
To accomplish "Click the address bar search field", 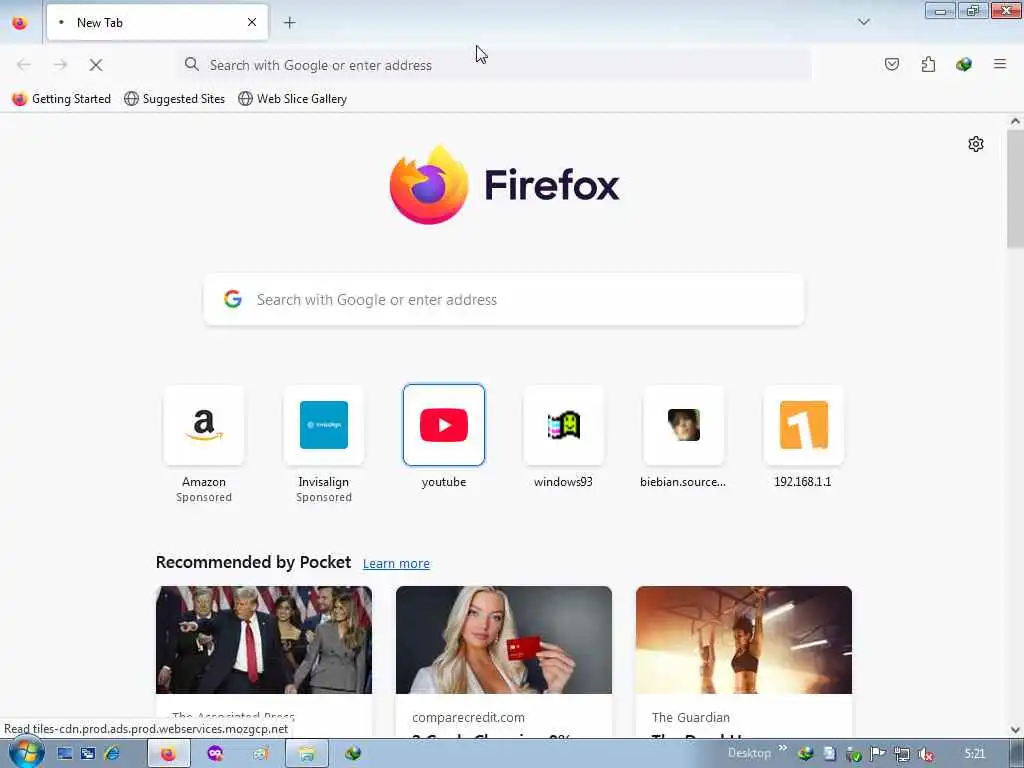I will pos(494,65).
